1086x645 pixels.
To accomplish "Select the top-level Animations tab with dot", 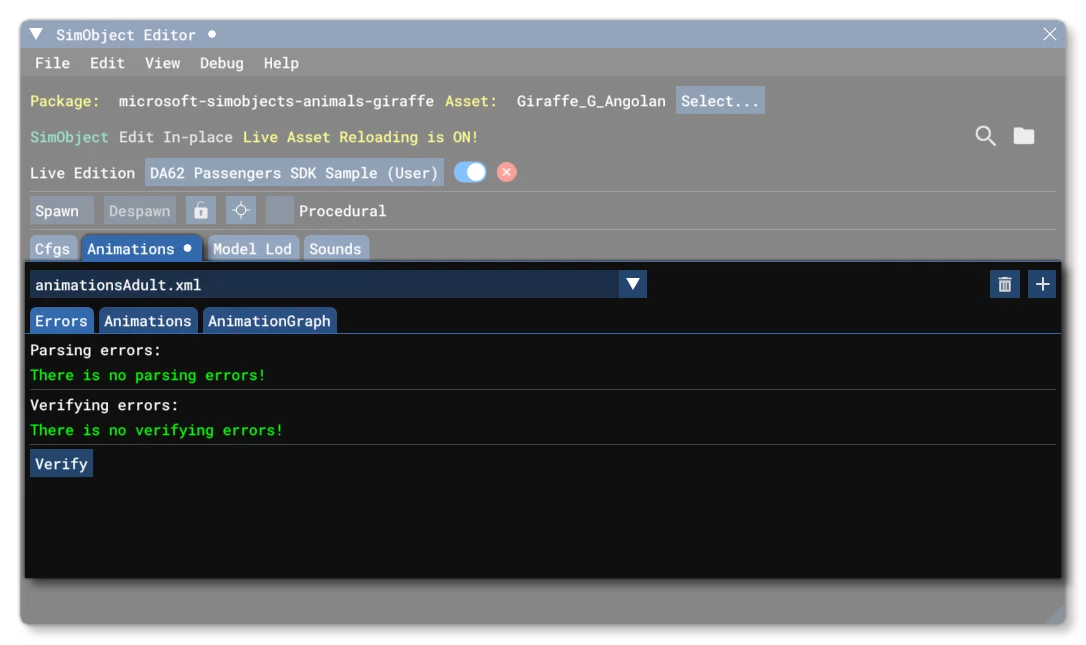I will tap(141, 249).
